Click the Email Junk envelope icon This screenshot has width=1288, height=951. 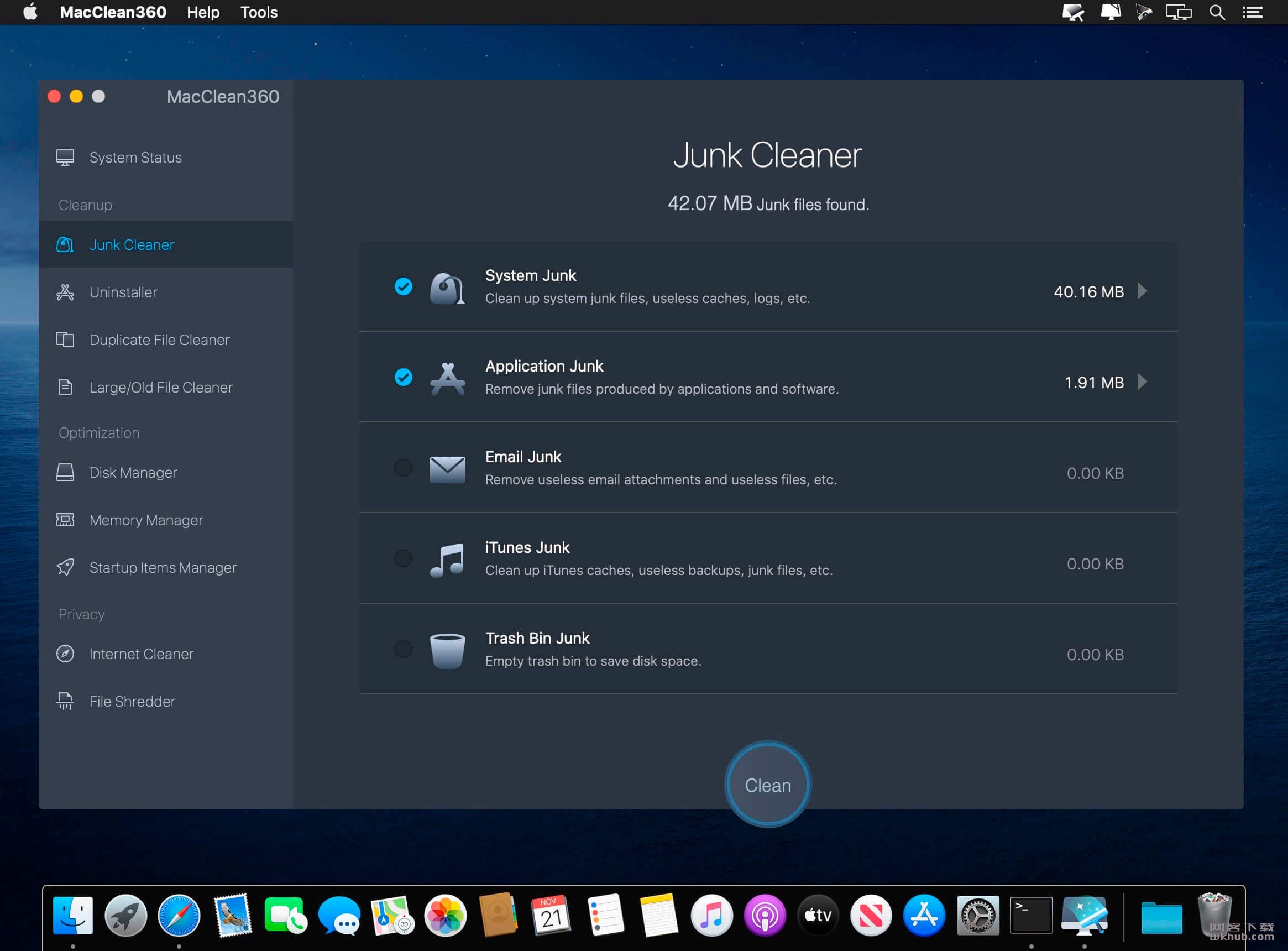(447, 469)
